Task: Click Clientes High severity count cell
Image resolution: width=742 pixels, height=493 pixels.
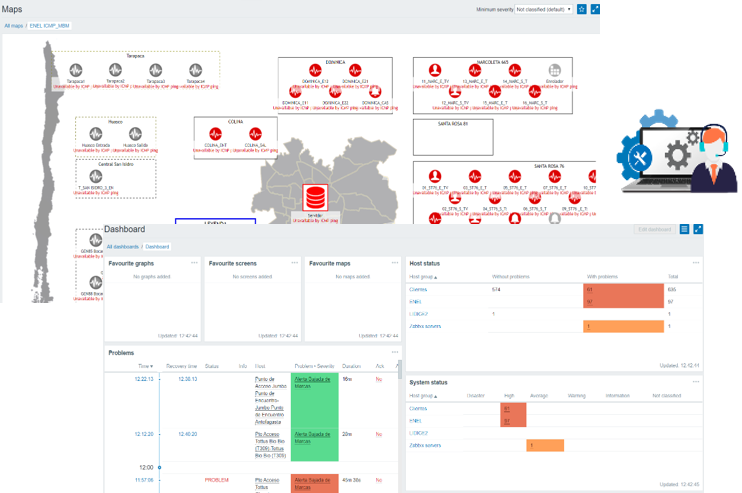Action: pyautogui.click(x=513, y=409)
